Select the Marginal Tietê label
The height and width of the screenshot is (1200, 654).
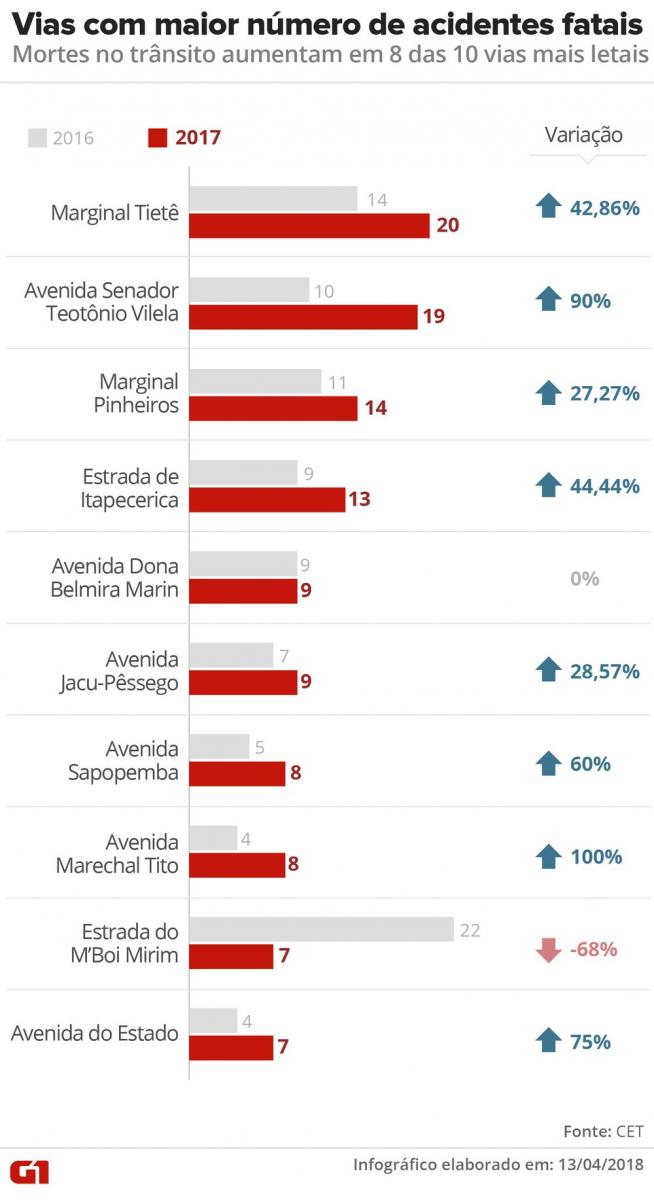[x=115, y=212]
